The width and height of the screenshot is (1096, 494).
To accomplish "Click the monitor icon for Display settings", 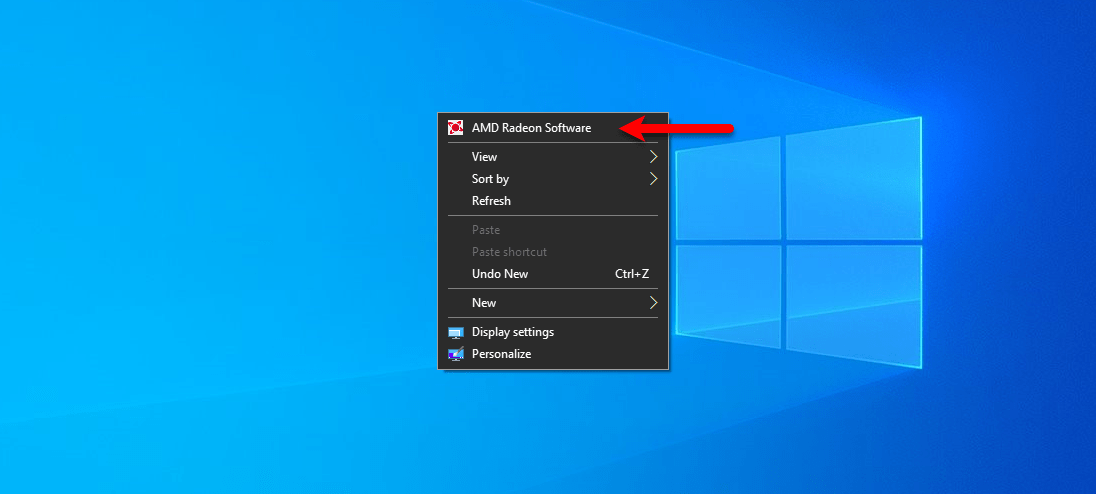I will (456, 333).
